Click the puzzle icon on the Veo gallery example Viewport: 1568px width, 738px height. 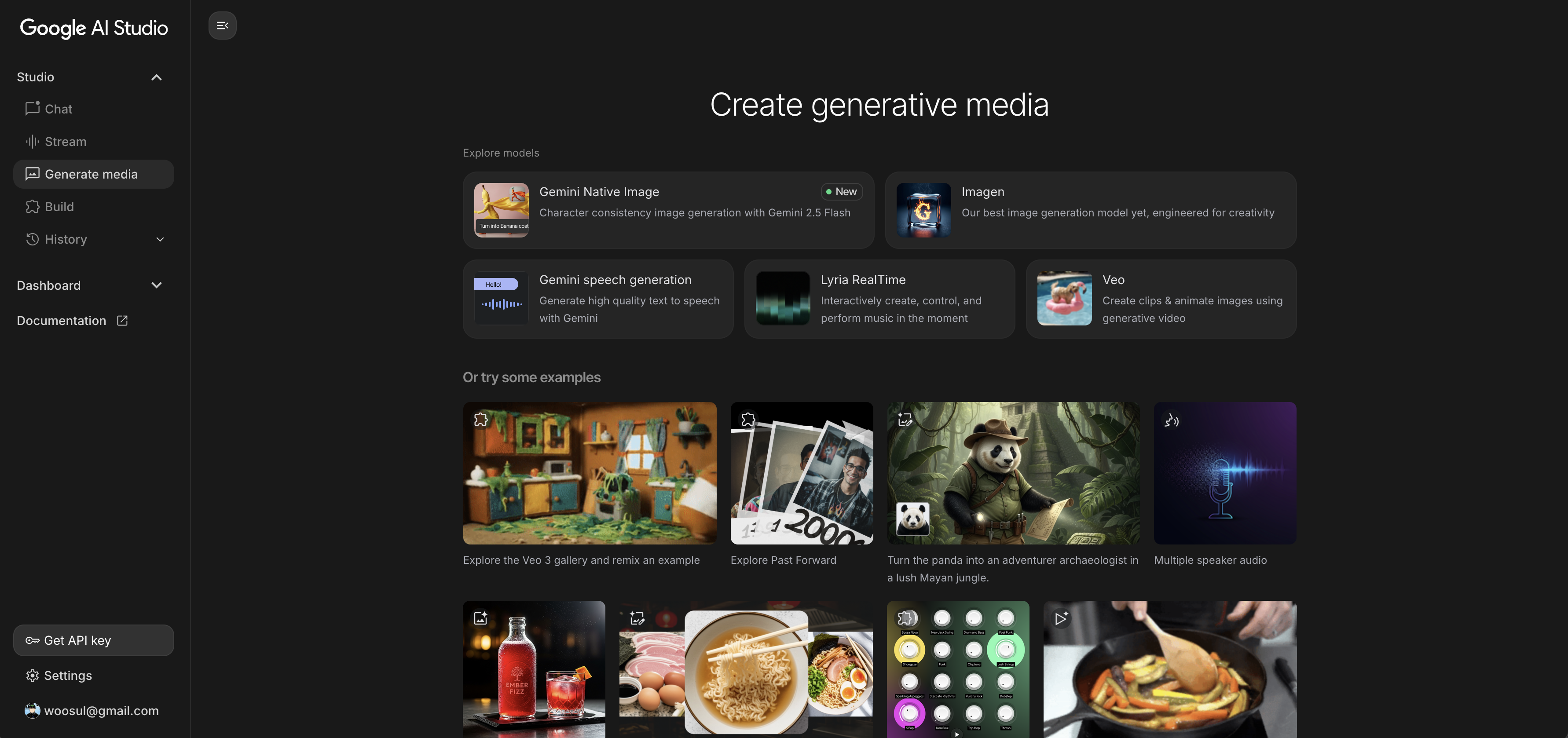(x=480, y=419)
